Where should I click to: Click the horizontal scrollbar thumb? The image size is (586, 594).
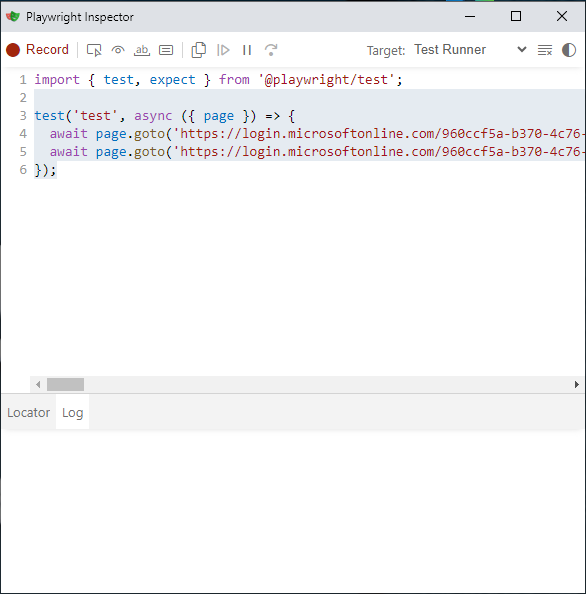coord(65,385)
